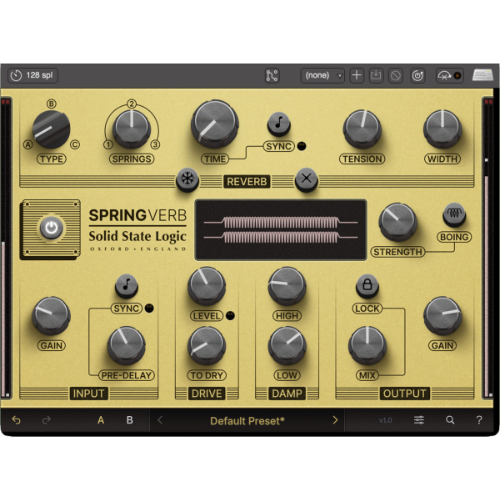Toggle the mix LOCK padlock button
This screenshot has width=500, height=500.
(367, 286)
